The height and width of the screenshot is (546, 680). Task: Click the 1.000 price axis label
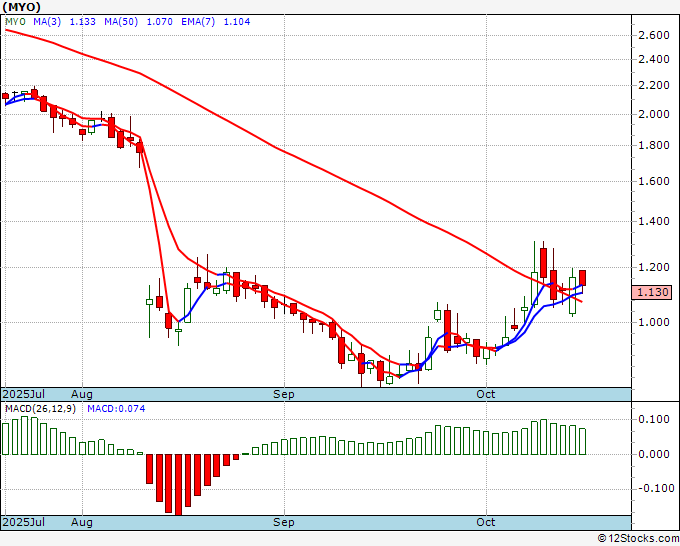click(x=654, y=322)
